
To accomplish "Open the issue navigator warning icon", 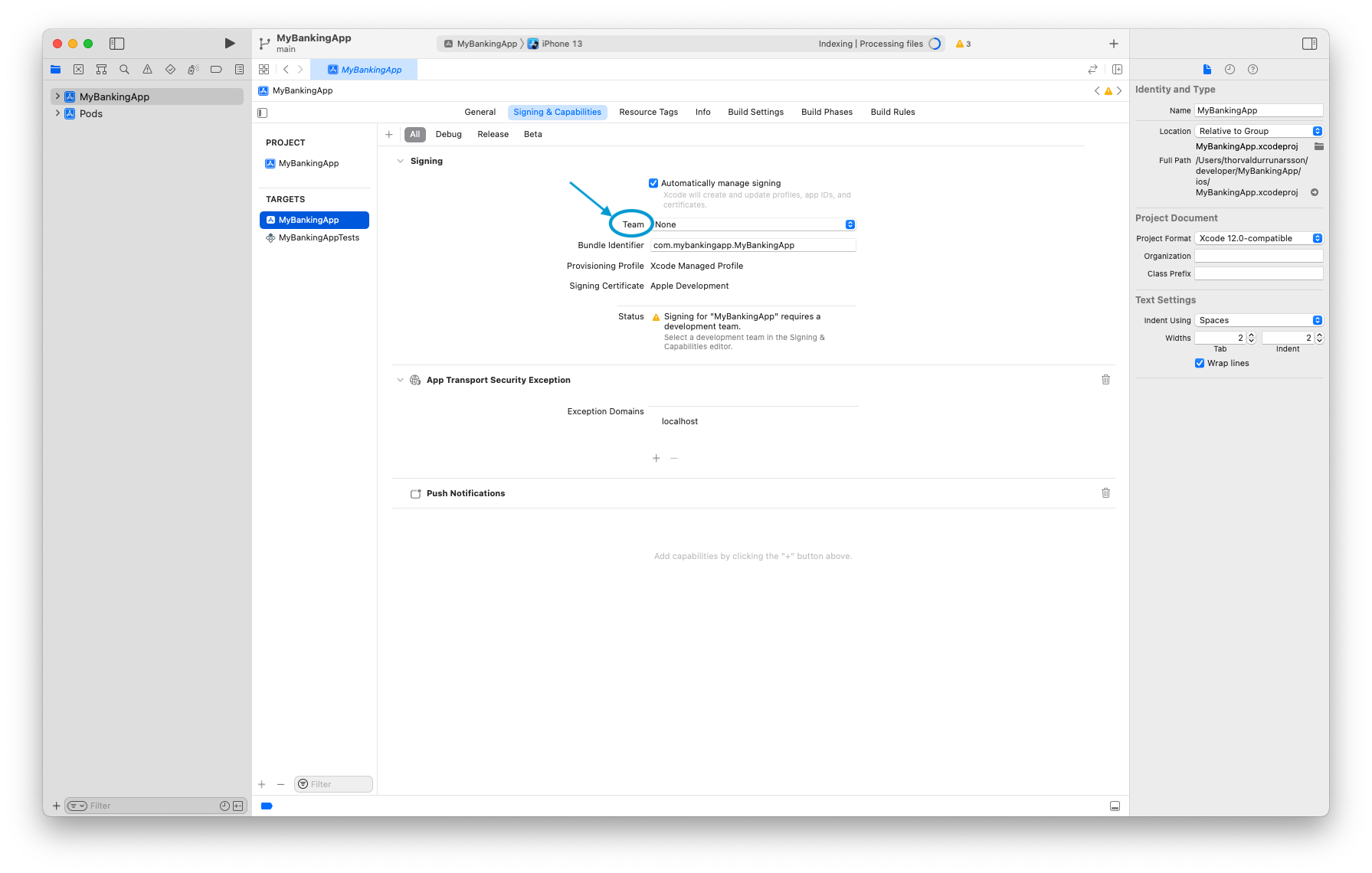I will (x=147, y=70).
